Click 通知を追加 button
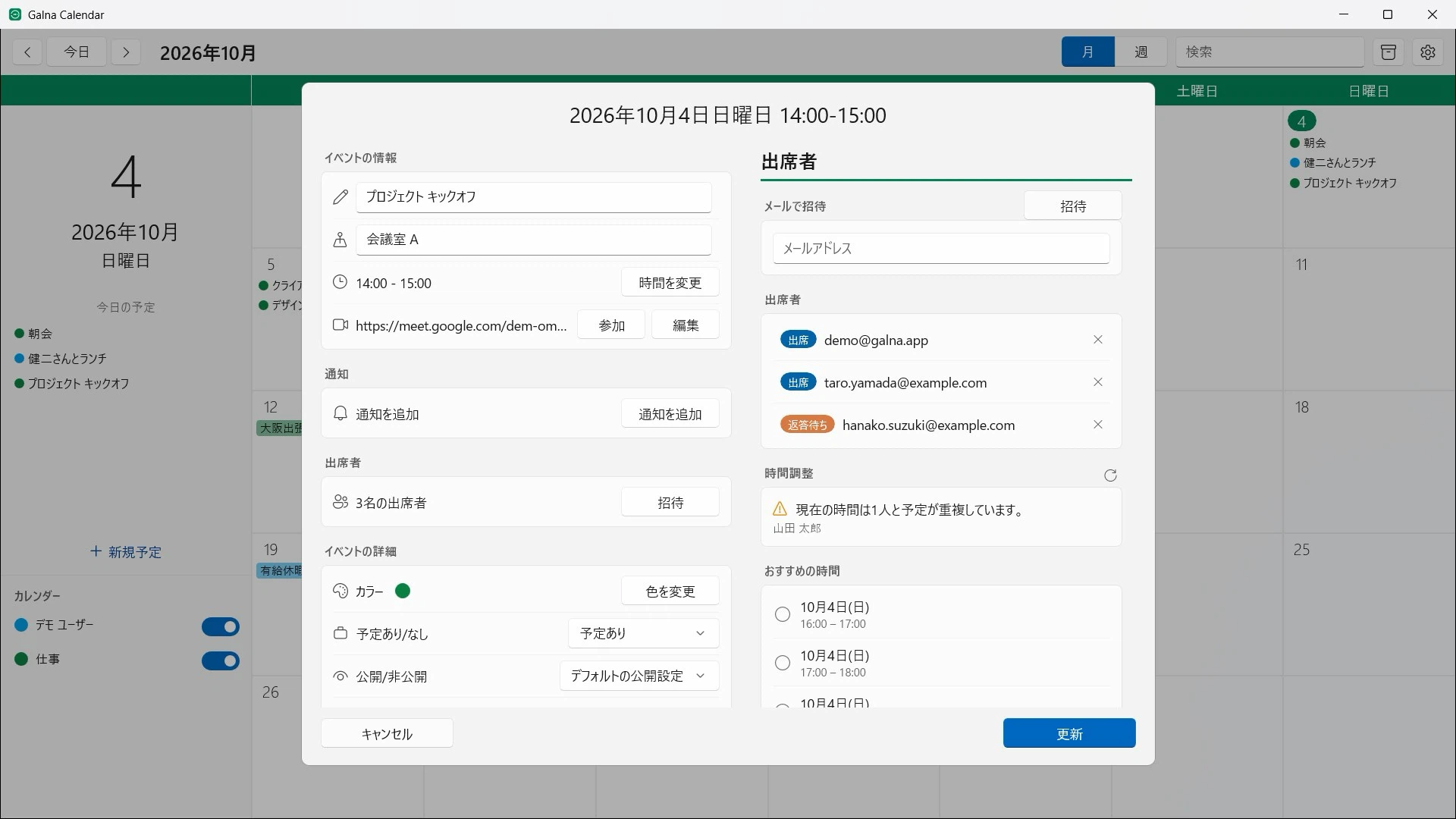 pyautogui.click(x=670, y=414)
